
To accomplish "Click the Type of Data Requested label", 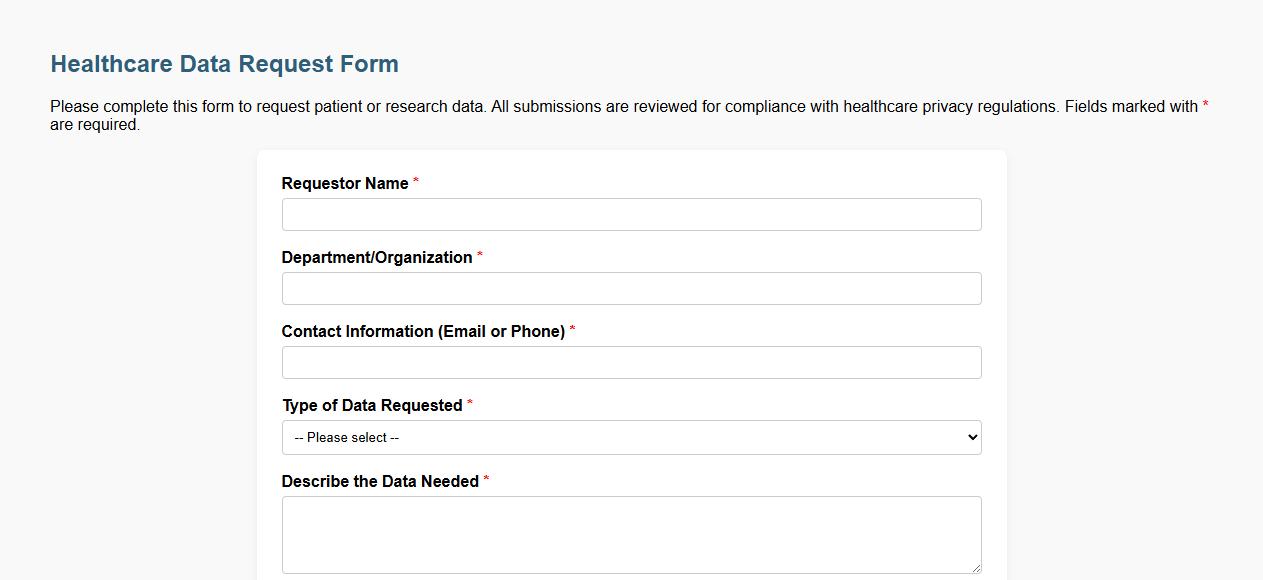I will point(371,405).
